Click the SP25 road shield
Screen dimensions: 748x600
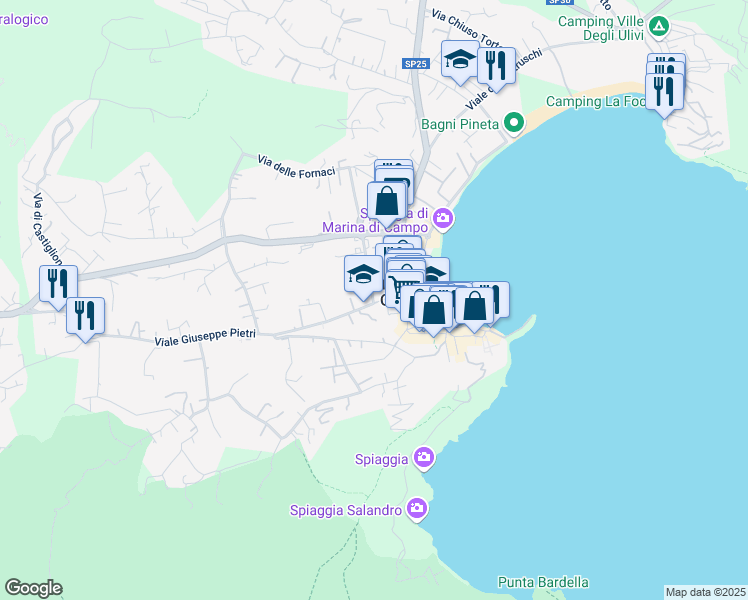pyautogui.click(x=416, y=64)
